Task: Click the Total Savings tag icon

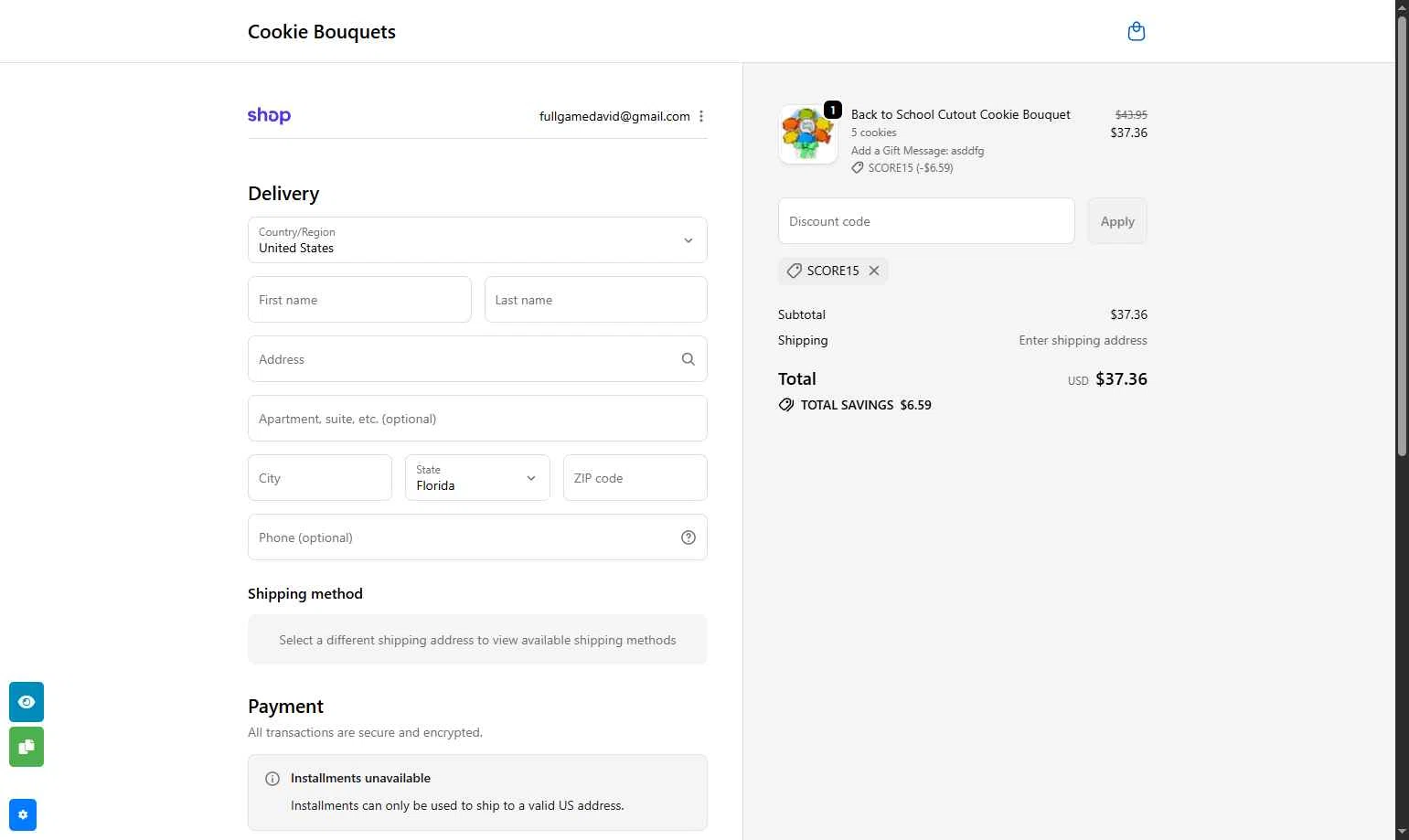Action: 786,405
